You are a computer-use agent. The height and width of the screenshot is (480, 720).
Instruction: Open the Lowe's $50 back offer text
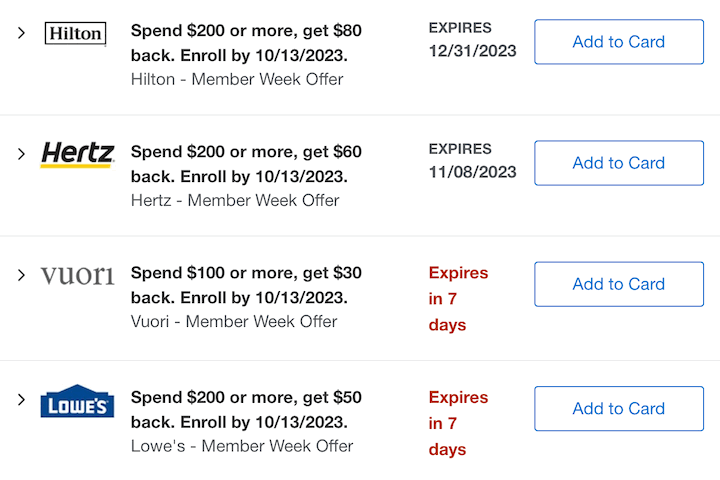tap(246, 410)
